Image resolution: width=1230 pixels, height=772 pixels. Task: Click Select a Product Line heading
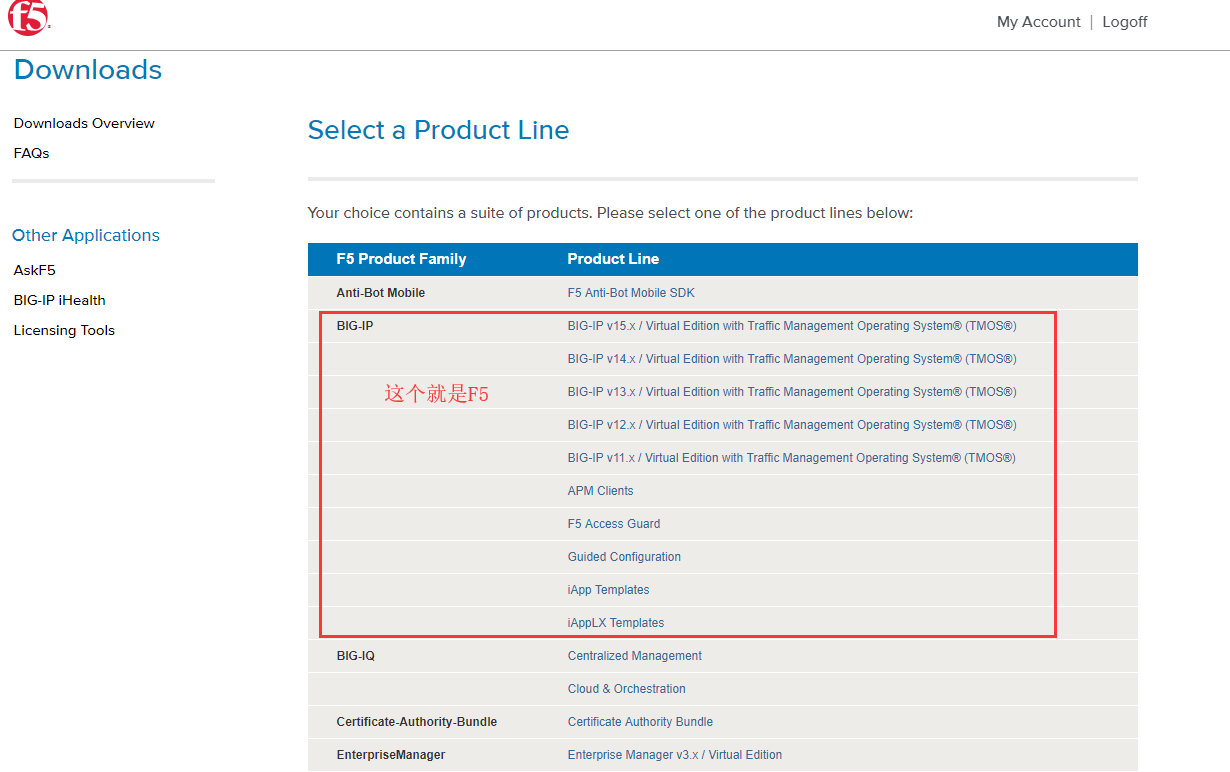[x=438, y=130]
